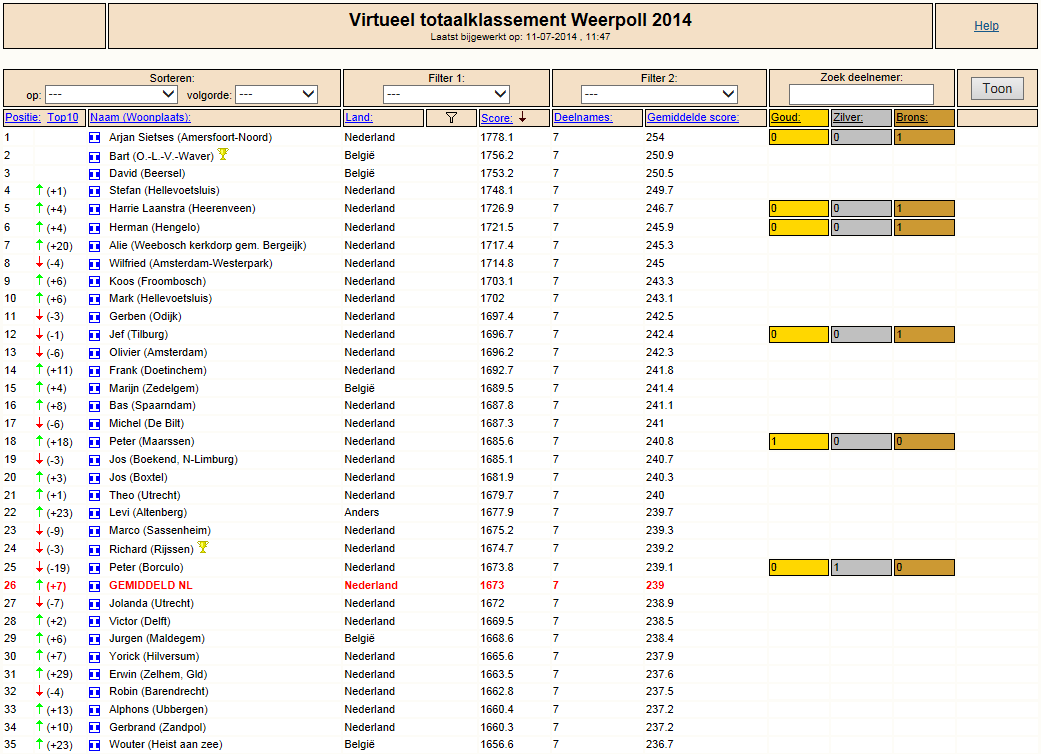
Task: Click the blue icon next to Wouter (Heist aan zee)
Action: click(x=95, y=745)
